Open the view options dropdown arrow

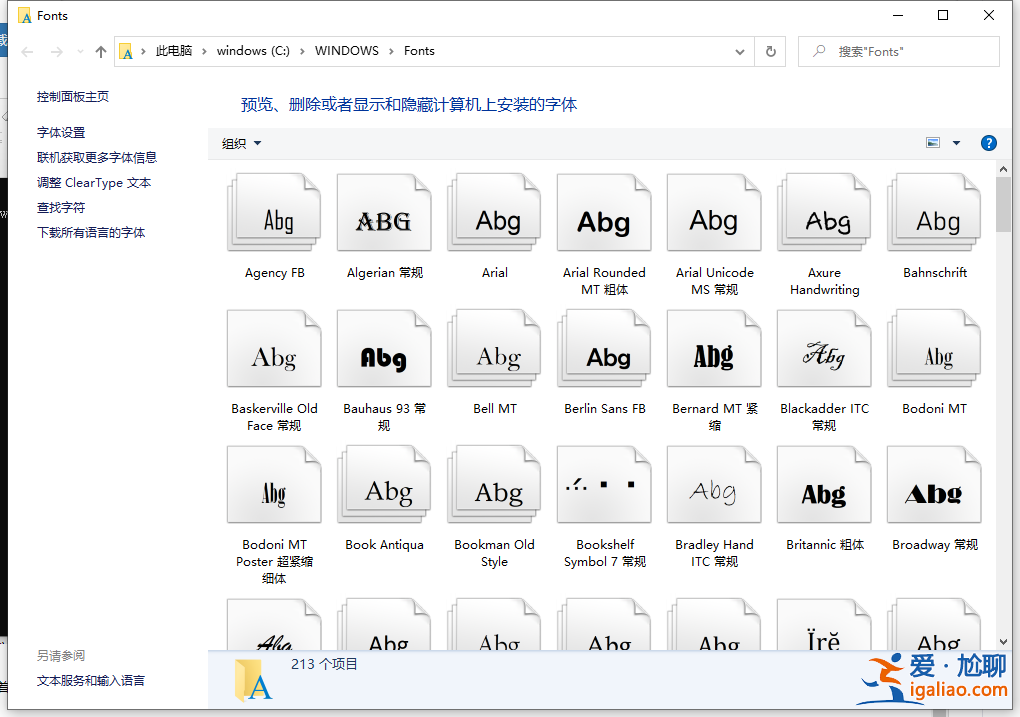coord(956,143)
